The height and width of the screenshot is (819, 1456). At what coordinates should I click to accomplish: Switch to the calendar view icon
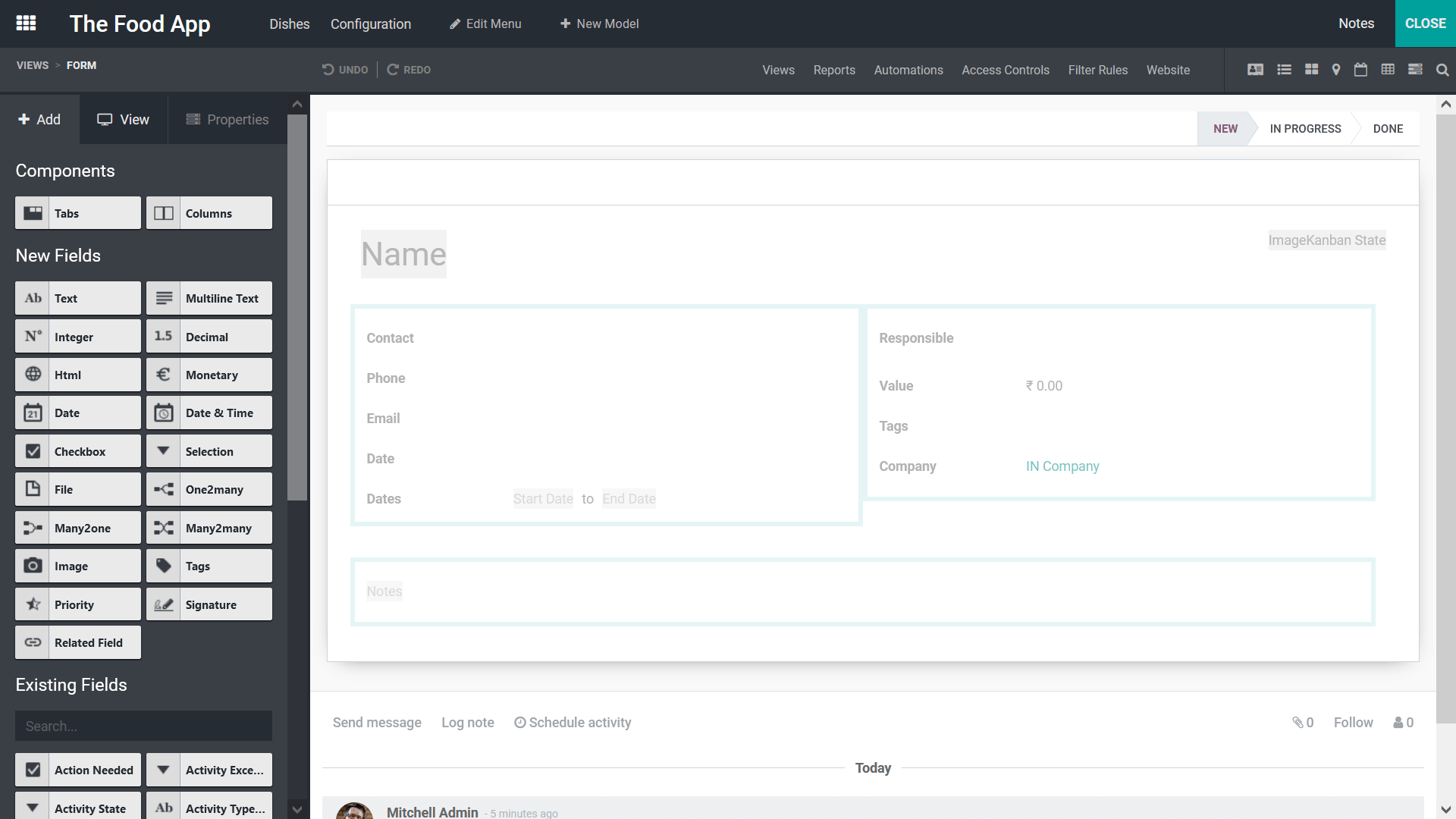click(x=1361, y=70)
